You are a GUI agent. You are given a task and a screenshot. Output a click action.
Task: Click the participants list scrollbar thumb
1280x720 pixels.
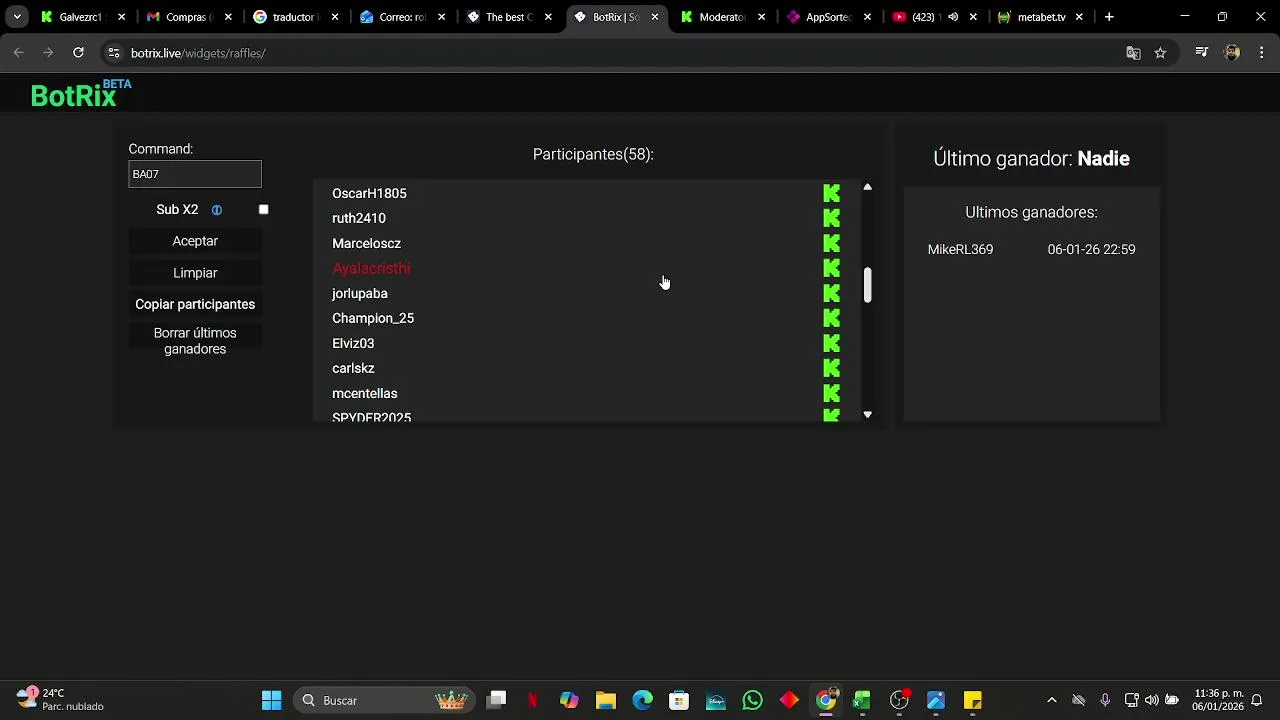tap(867, 285)
